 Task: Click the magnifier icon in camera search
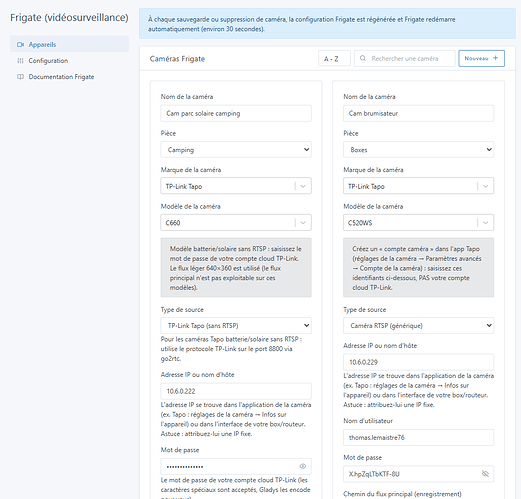[x=363, y=58]
